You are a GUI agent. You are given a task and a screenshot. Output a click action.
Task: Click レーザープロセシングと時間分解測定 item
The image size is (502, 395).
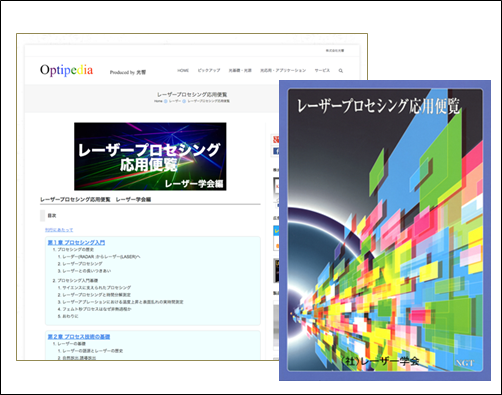(94, 295)
